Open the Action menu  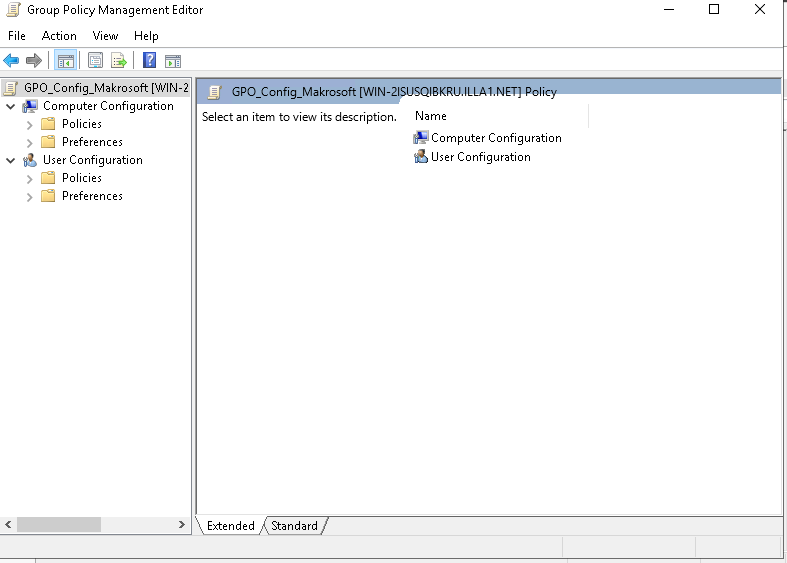click(x=59, y=36)
